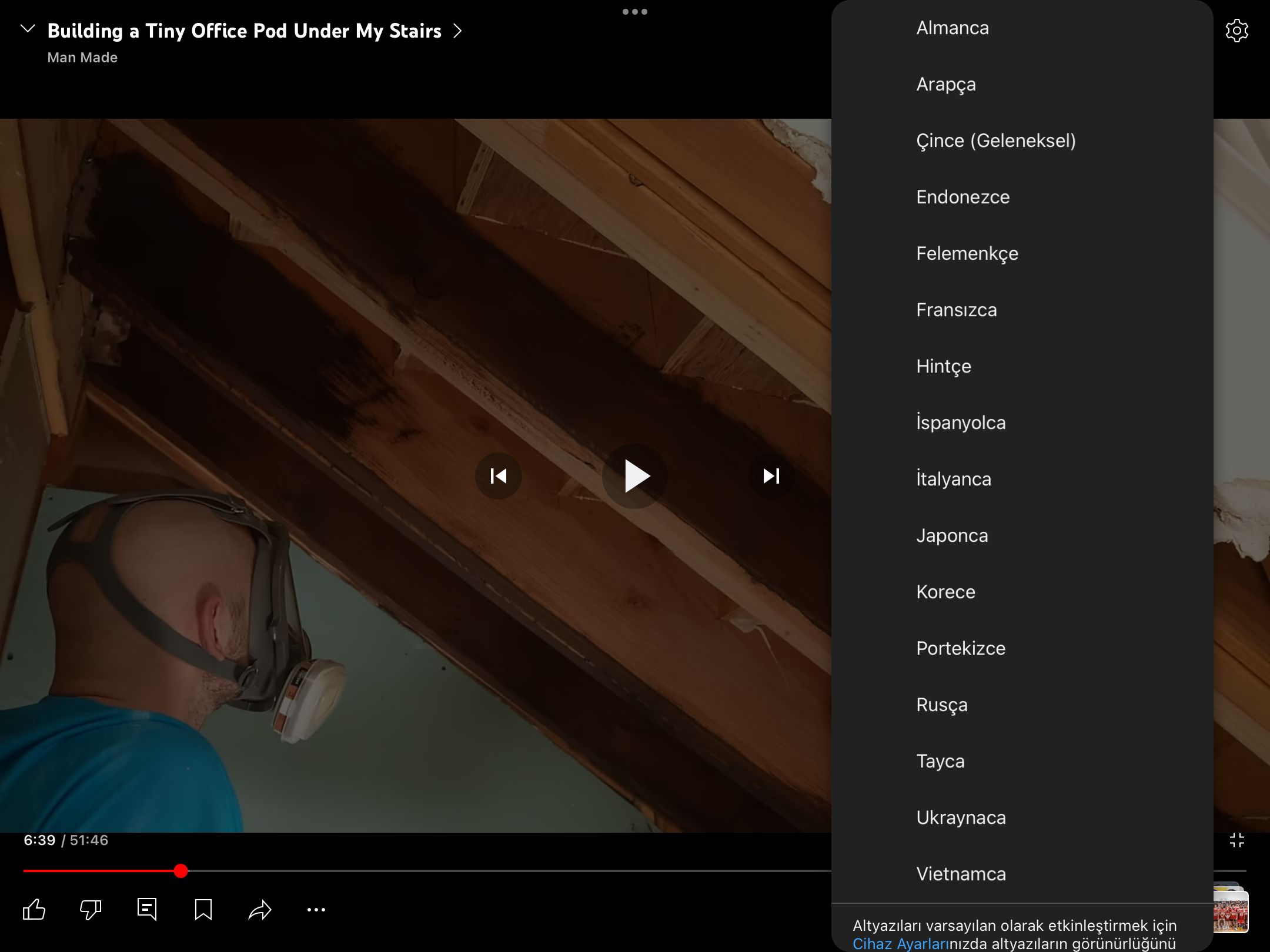Choose Çince (Geleneksel) subtitles
The image size is (1270, 952).
(1022, 140)
